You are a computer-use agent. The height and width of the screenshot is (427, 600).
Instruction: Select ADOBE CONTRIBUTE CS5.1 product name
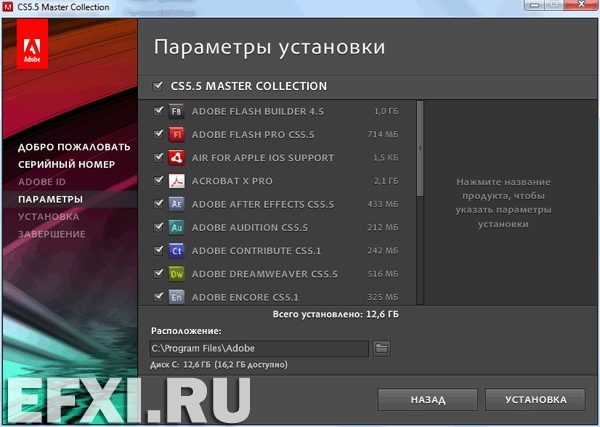[256, 251]
